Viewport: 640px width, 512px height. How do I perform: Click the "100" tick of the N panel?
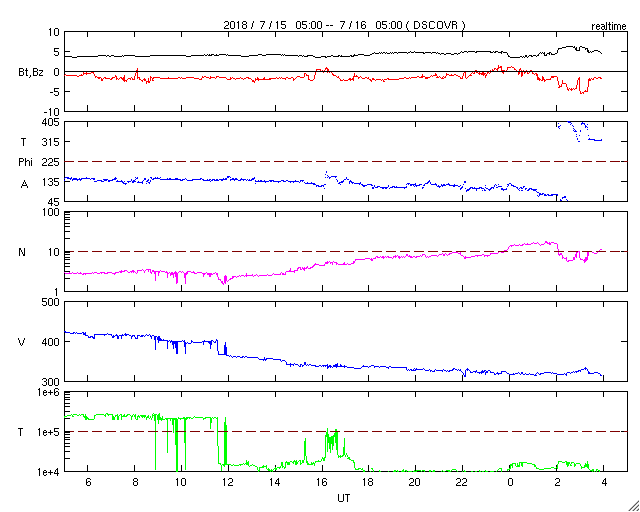pos(51,213)
